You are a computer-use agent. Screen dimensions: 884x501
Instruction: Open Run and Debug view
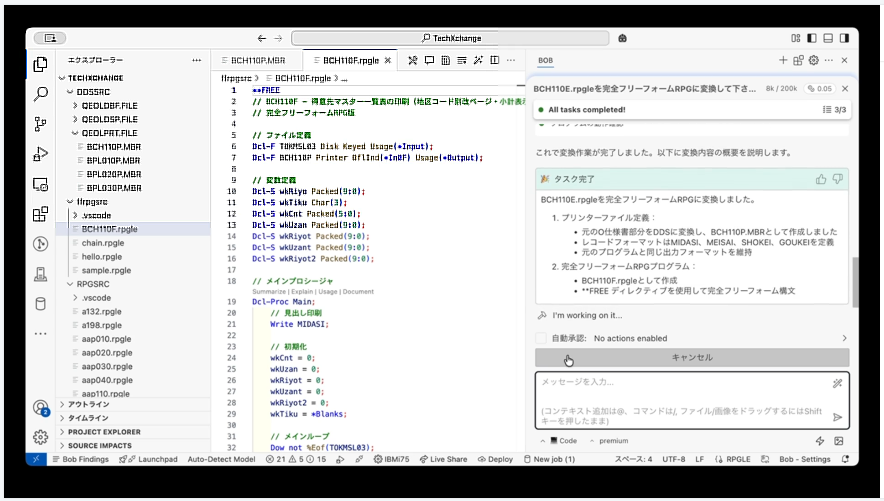pos(40,154)
